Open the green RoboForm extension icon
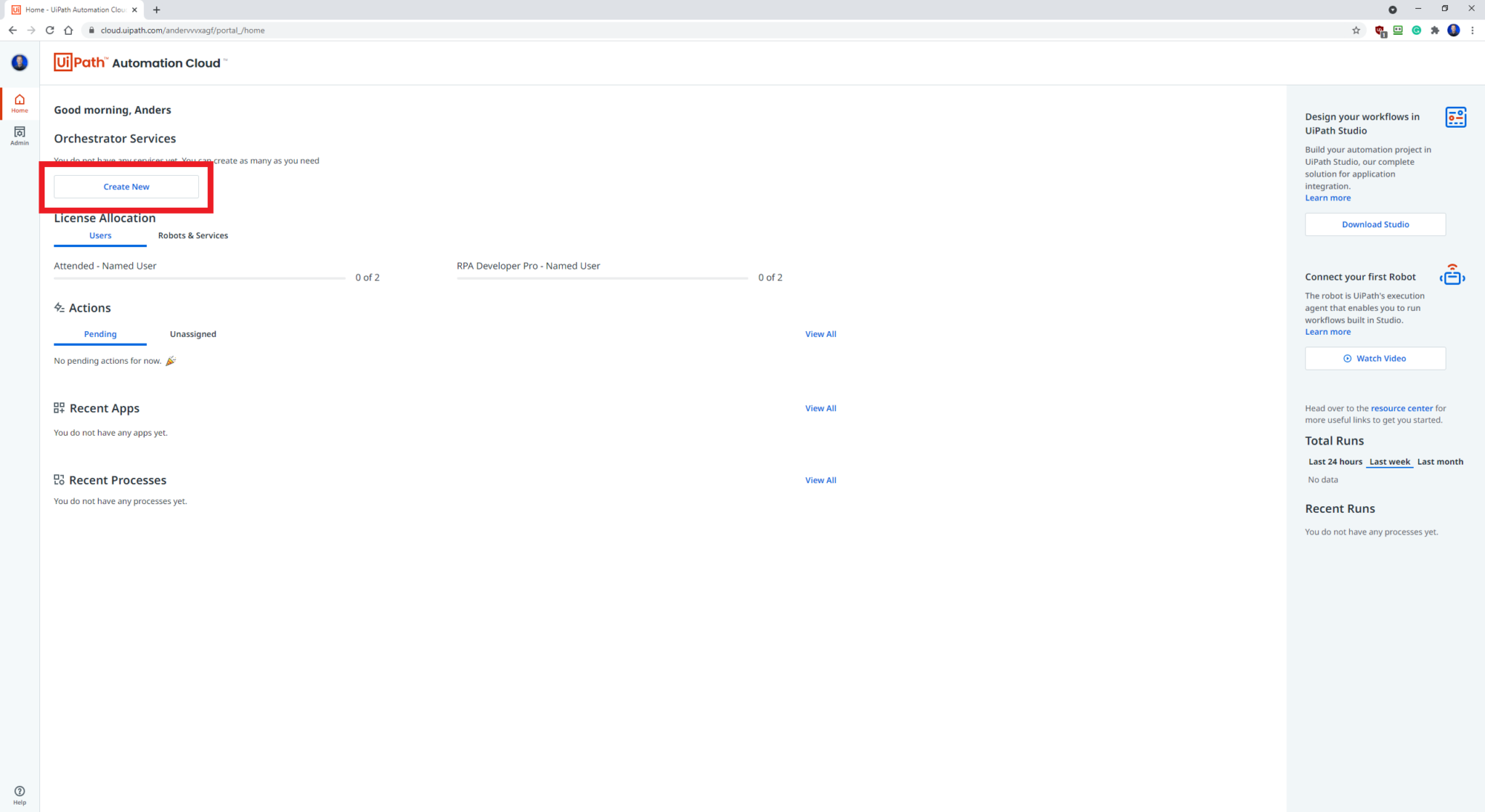This screenshot has height=812, width=1485. (x=1398, y=30)
